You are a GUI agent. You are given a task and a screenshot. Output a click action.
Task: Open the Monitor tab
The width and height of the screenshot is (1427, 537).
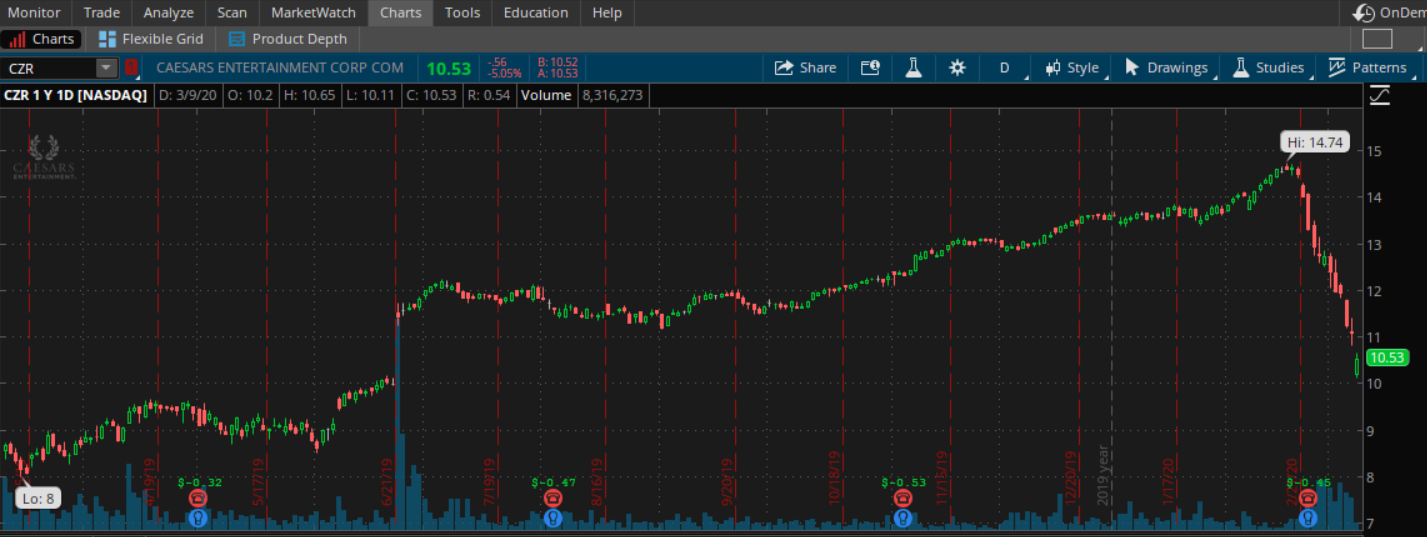[34, 13]
